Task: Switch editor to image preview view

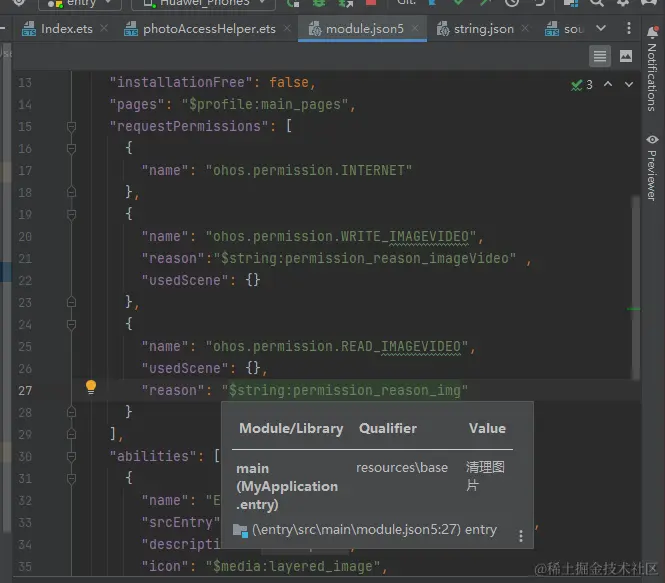Action: 626,56
